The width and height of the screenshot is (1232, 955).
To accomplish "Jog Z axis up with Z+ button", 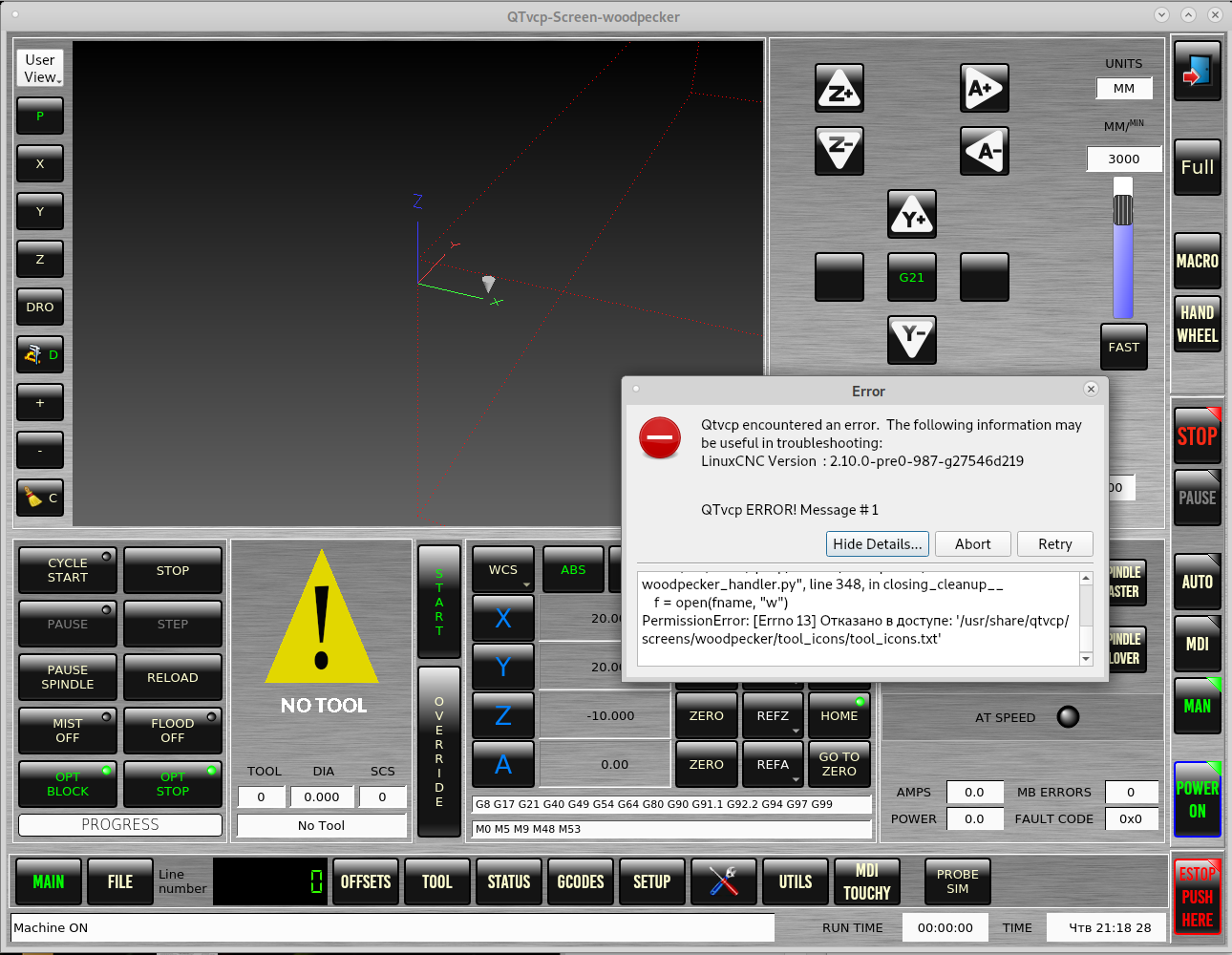I will [x=839, y=88].
